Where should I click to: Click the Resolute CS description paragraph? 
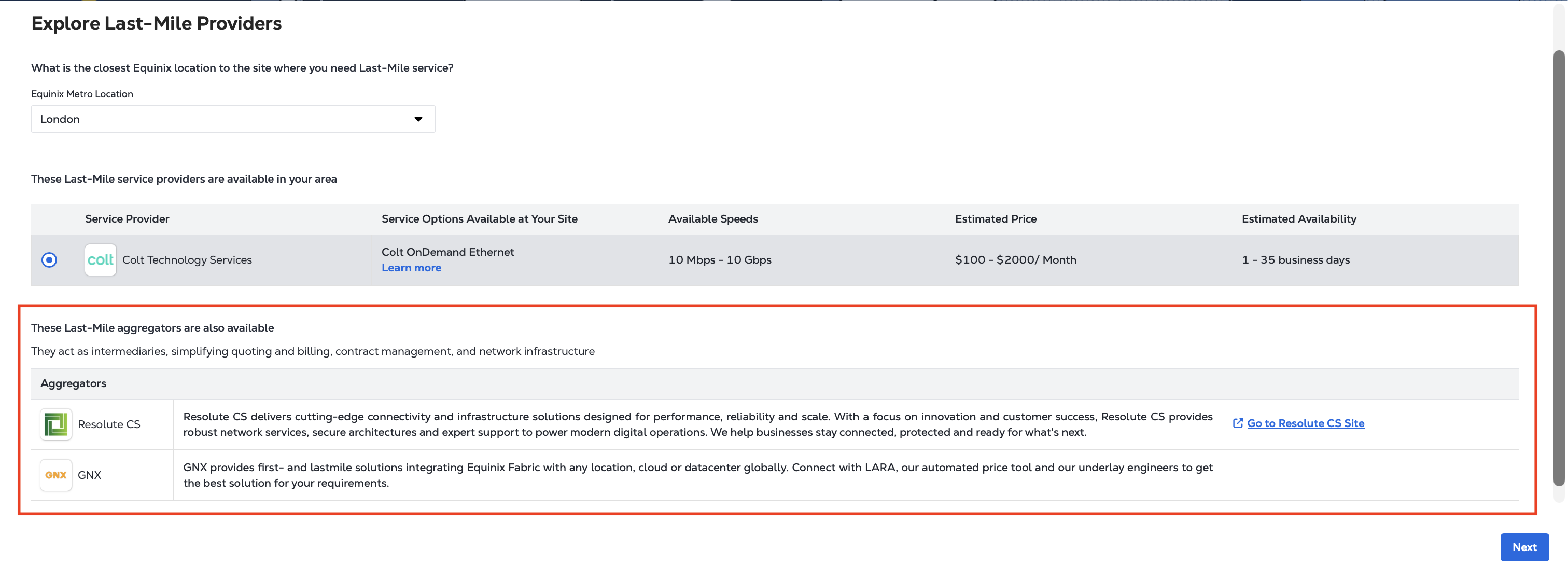[x=697, y=424]
